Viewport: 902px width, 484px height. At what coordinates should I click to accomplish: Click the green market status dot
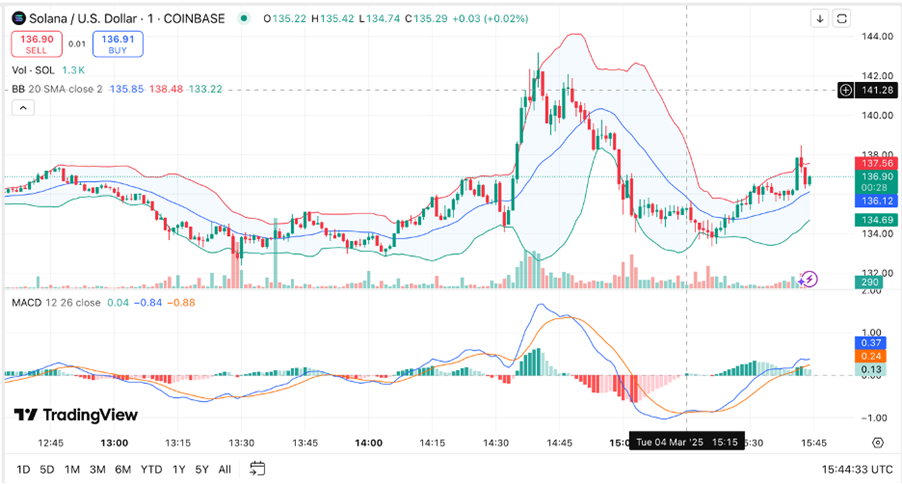coord(243,18)
